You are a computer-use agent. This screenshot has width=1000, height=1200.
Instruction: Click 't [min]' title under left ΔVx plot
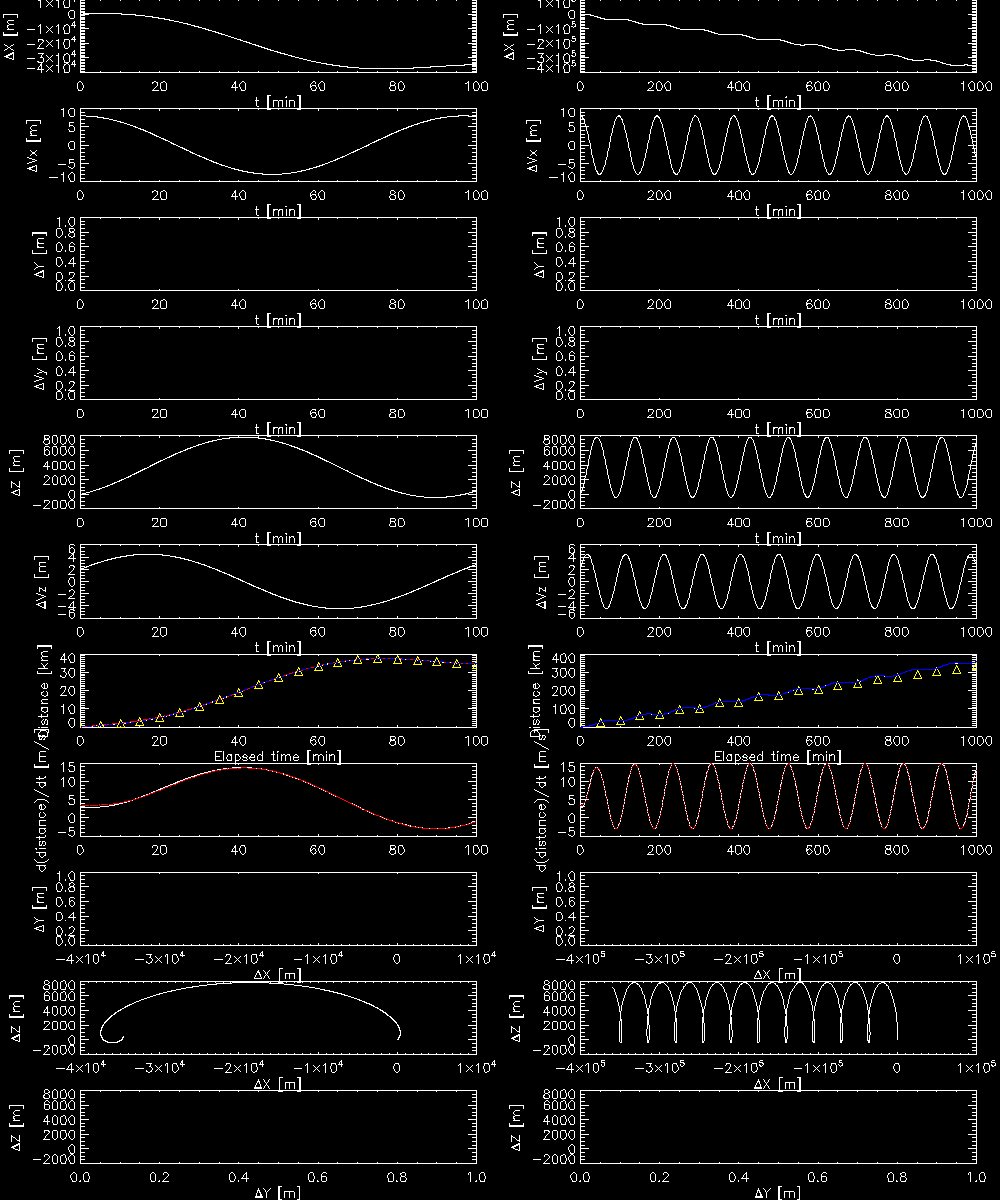(278, 211)
